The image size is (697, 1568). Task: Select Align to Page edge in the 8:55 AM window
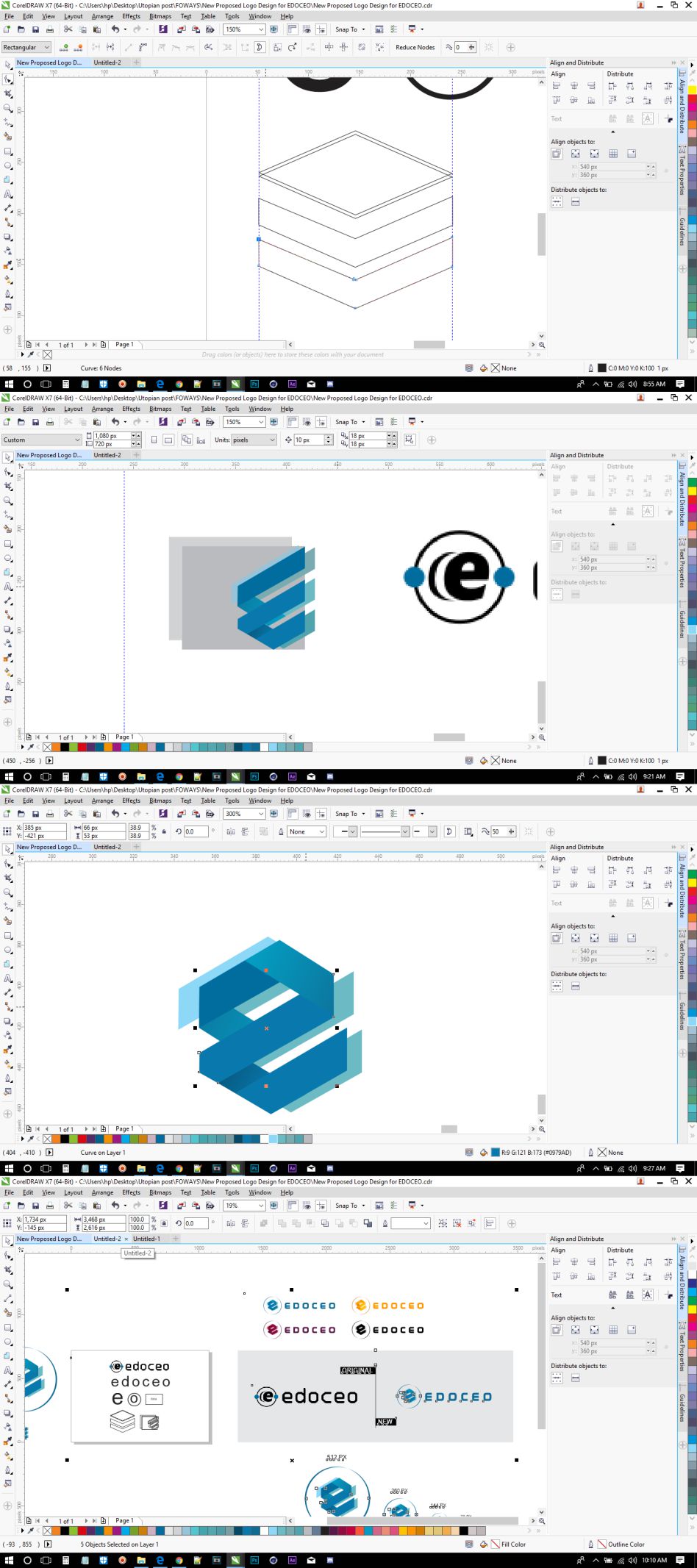(x=576, y=154)
